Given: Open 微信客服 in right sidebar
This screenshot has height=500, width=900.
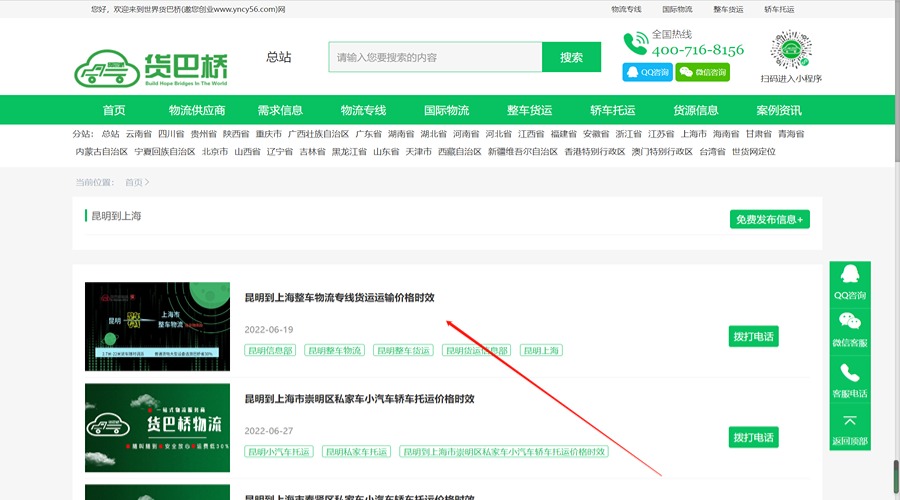Looking at the screenshot, I should pyautogui.click(x=850, y=330).
